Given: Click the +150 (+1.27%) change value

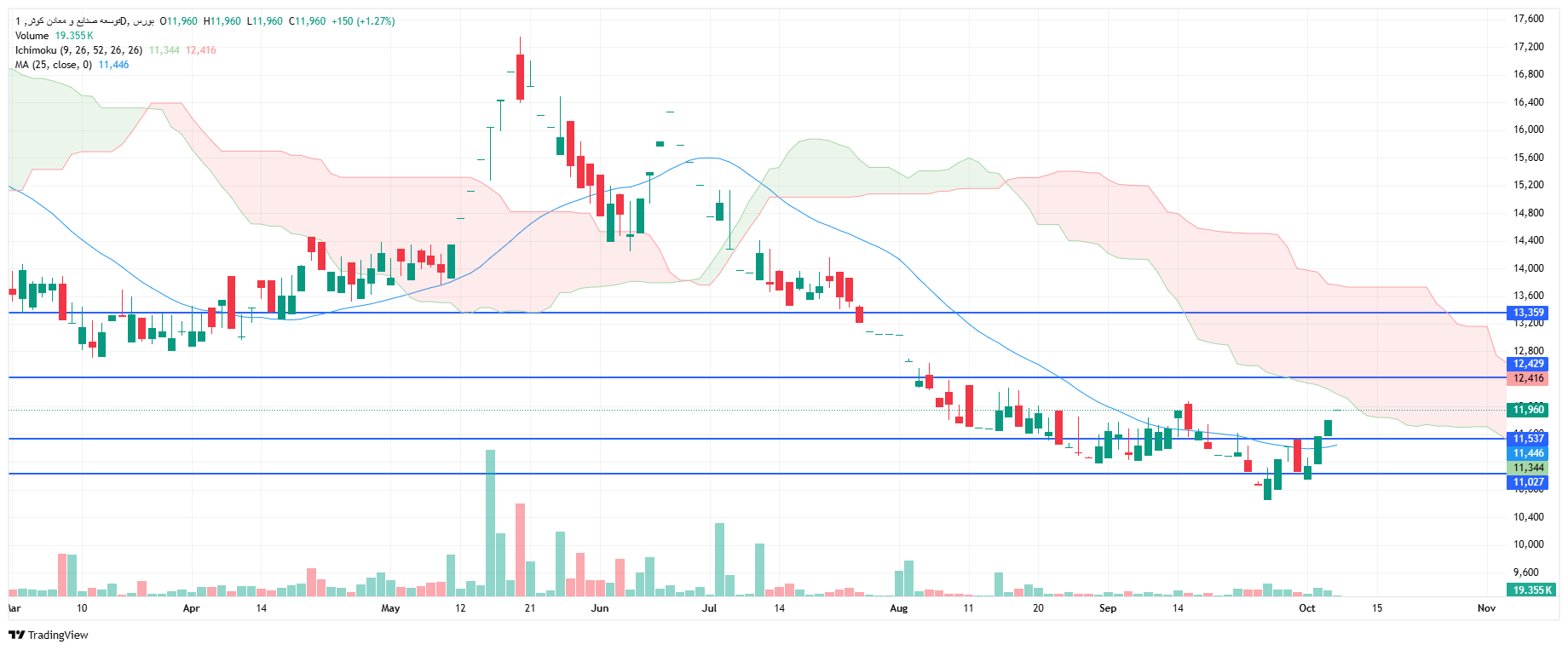Looking at the screenshot, I should 363,21.
